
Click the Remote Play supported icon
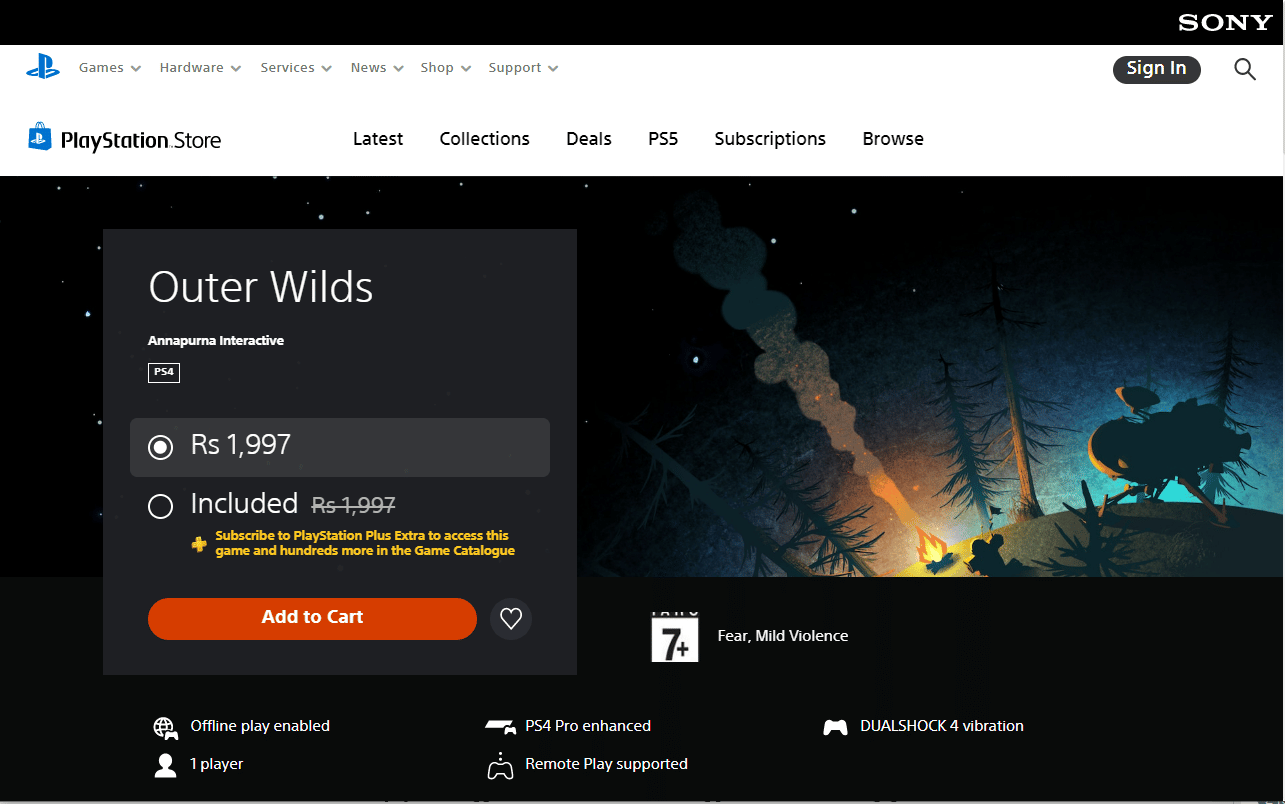point(499,766)
